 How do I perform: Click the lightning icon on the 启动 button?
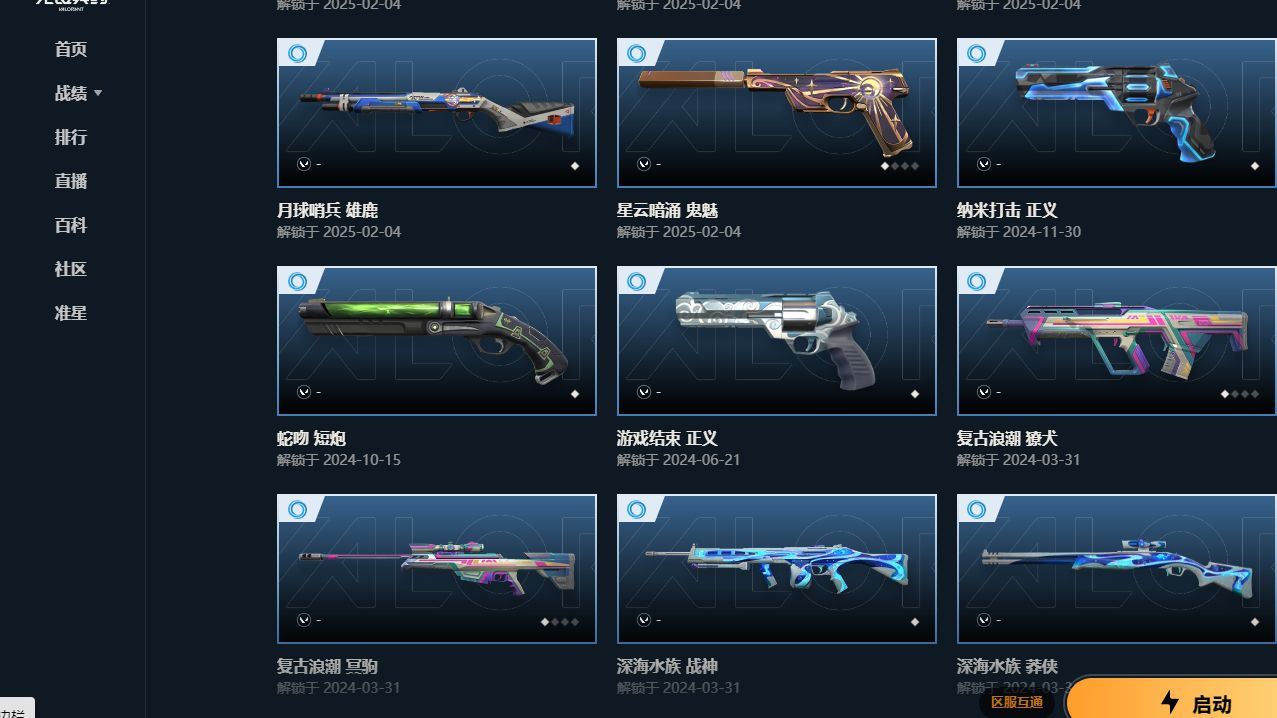[x=1170, y=702]
